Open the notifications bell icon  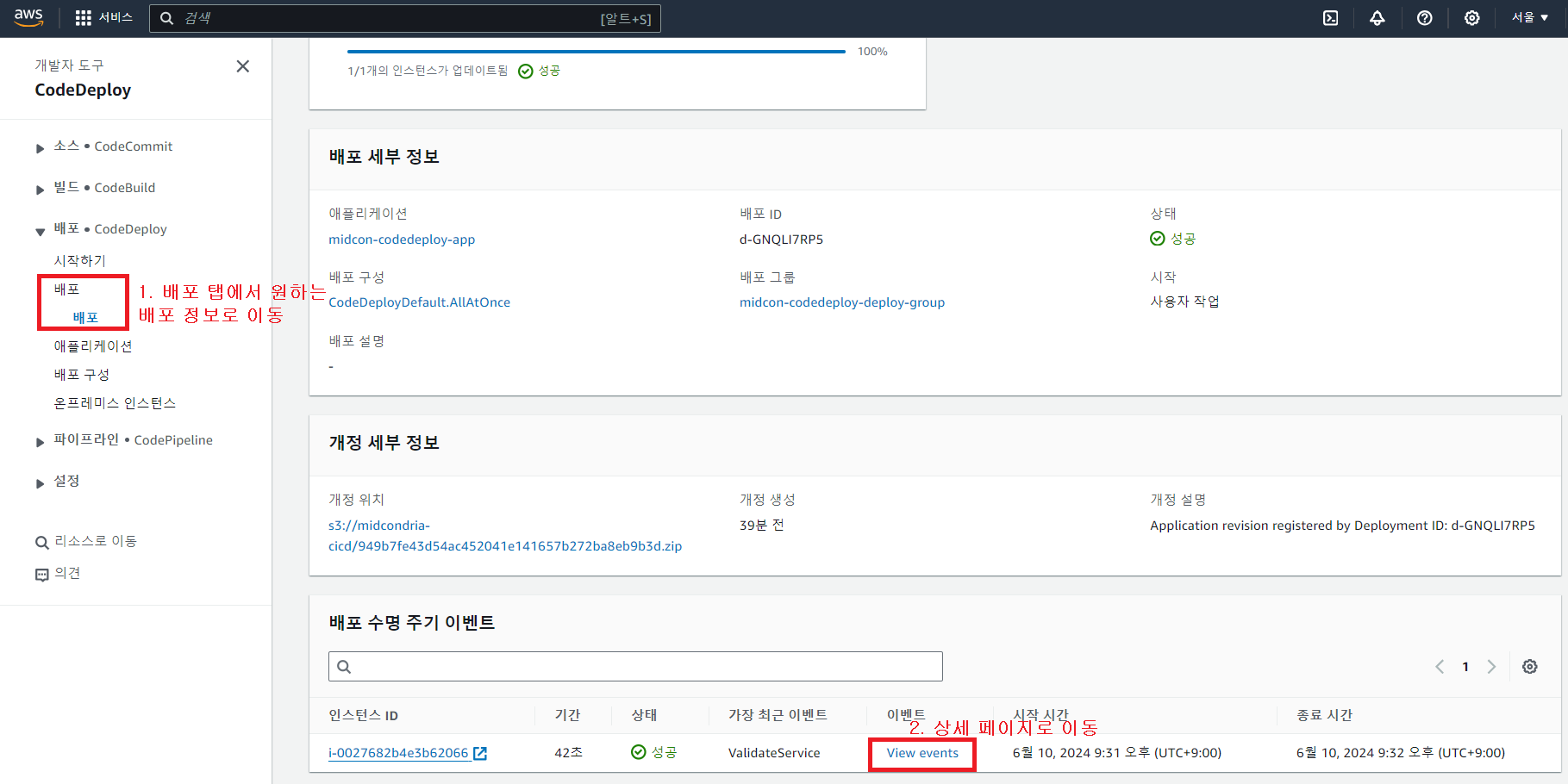pyautogui.click(x=1377, y=18)
